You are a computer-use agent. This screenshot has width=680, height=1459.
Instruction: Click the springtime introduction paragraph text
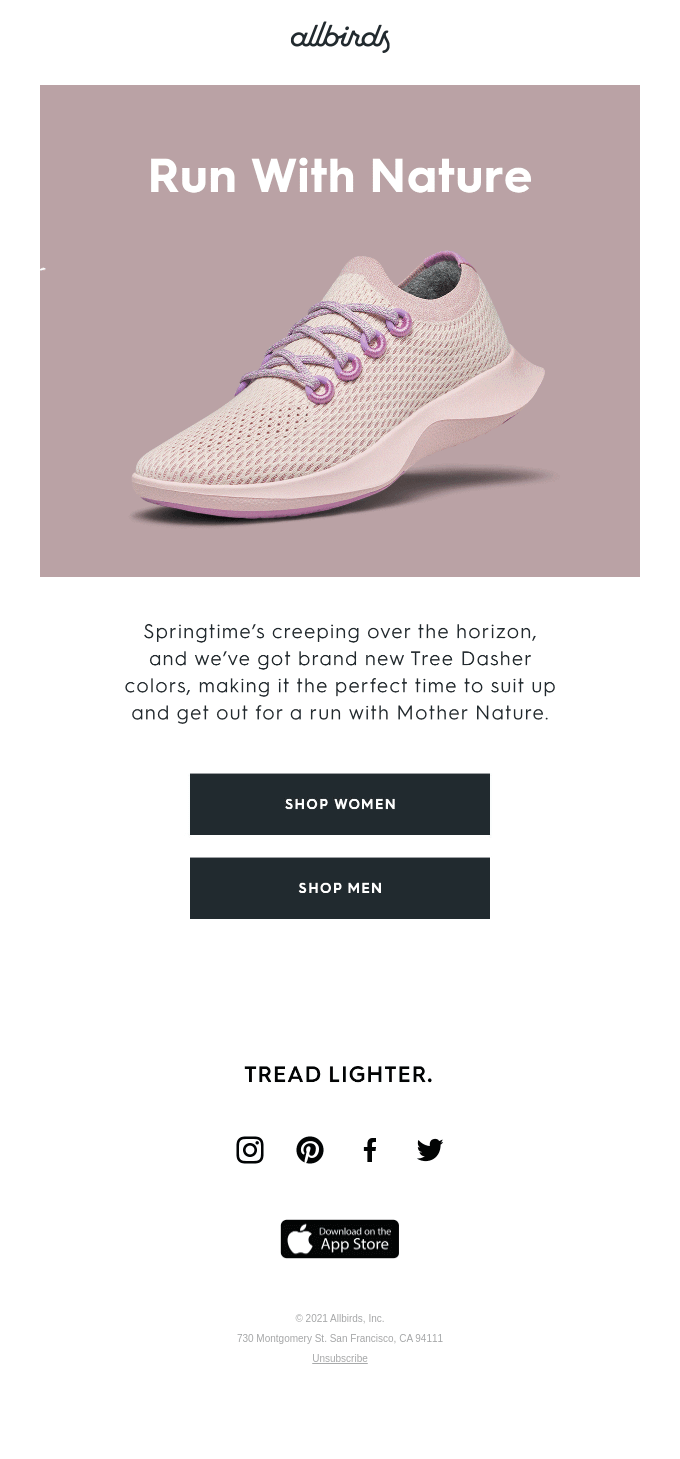tap(339, 672)
